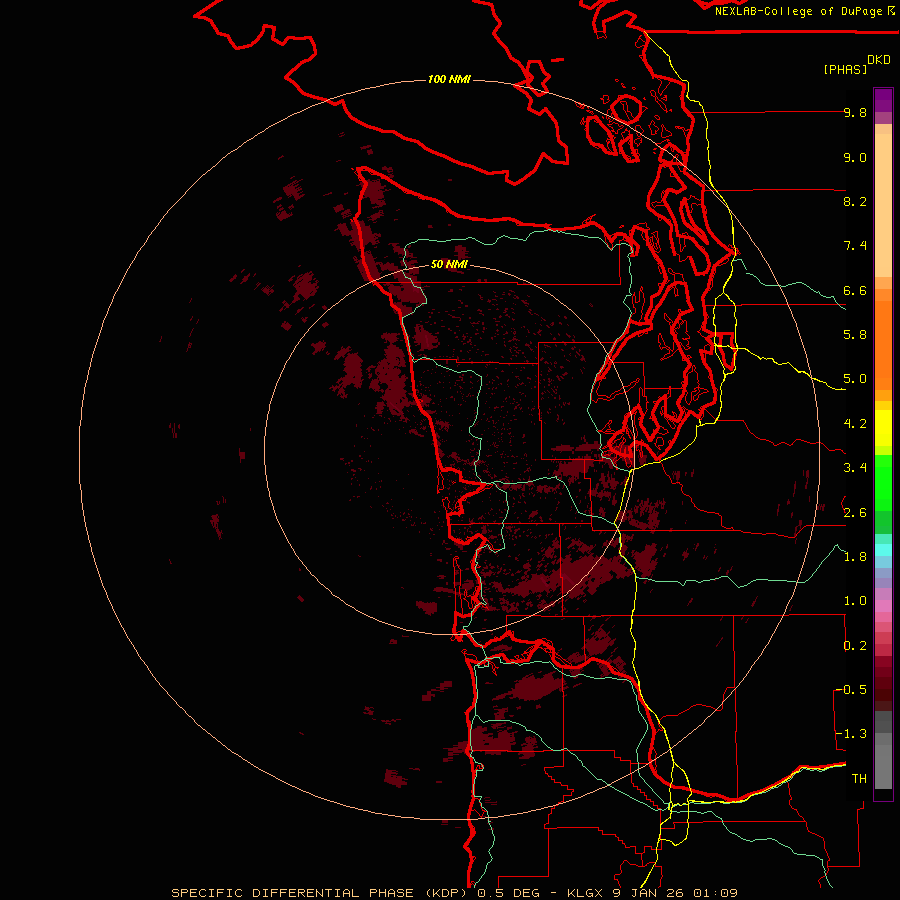Image resolution: width=900 pixels, height=900 pixels.
Task: Click the 1.0 value on color scale
Action: click(855, 601)
